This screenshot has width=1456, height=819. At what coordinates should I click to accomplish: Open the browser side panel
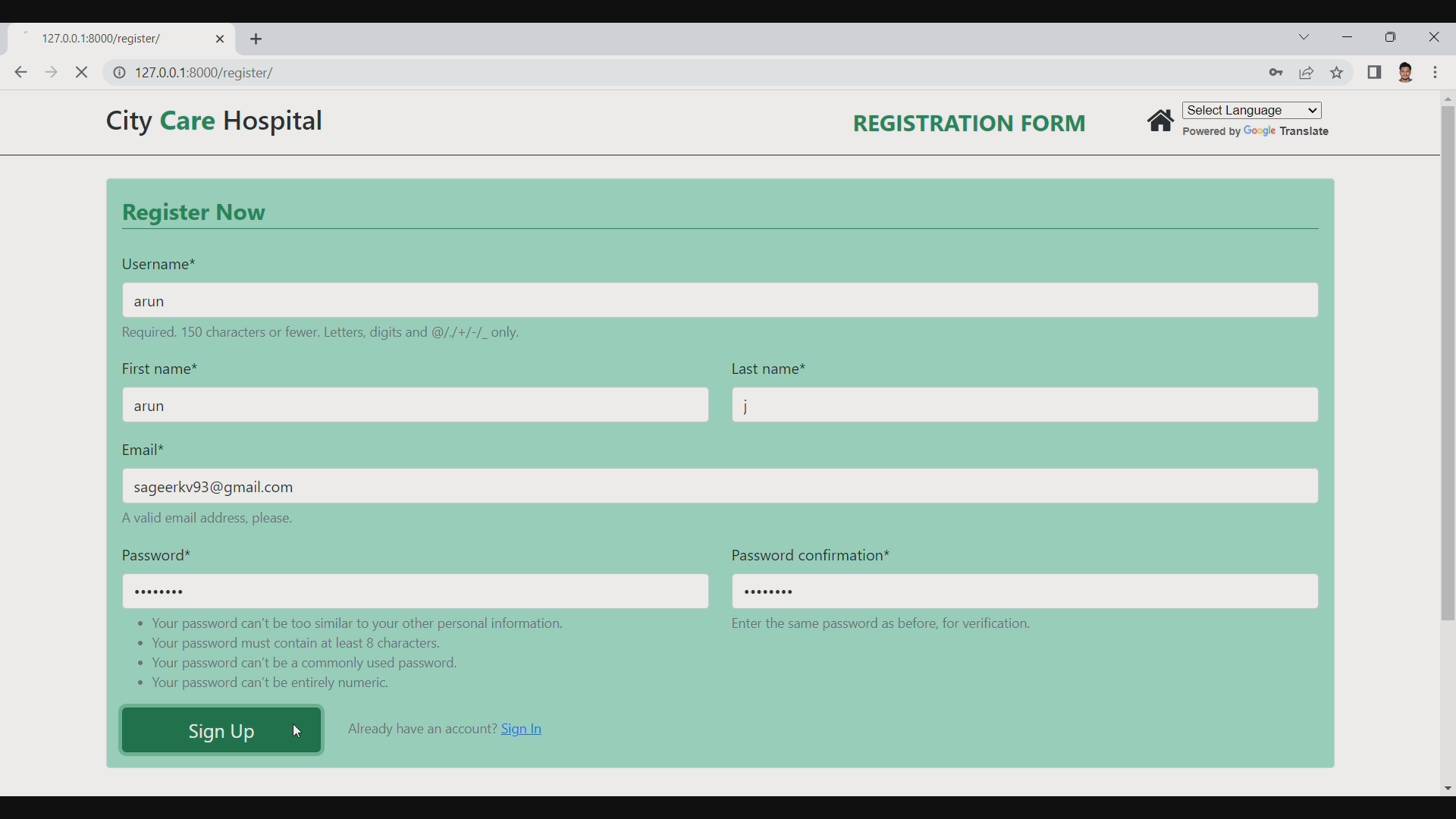(x=1375, y=73)
